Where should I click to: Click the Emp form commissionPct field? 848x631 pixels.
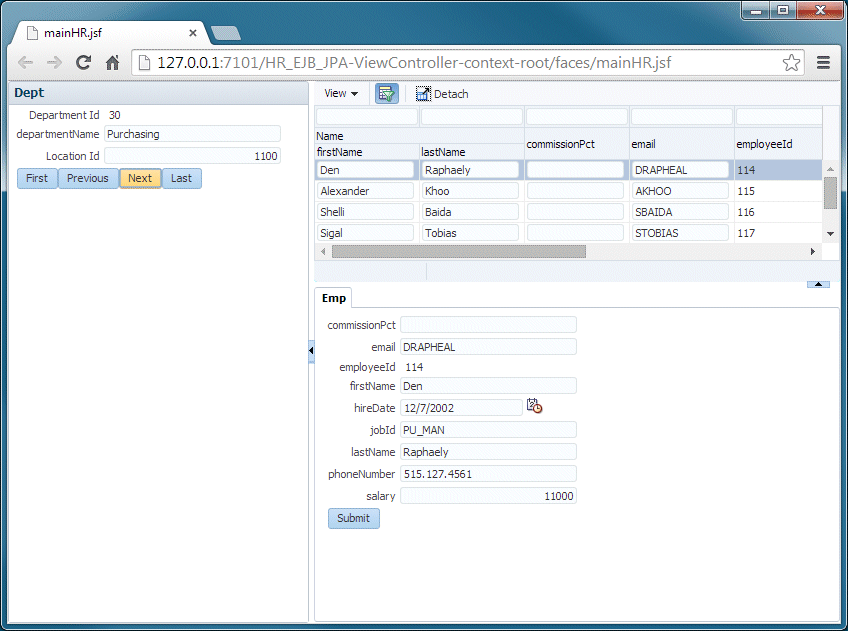(488, 325)
